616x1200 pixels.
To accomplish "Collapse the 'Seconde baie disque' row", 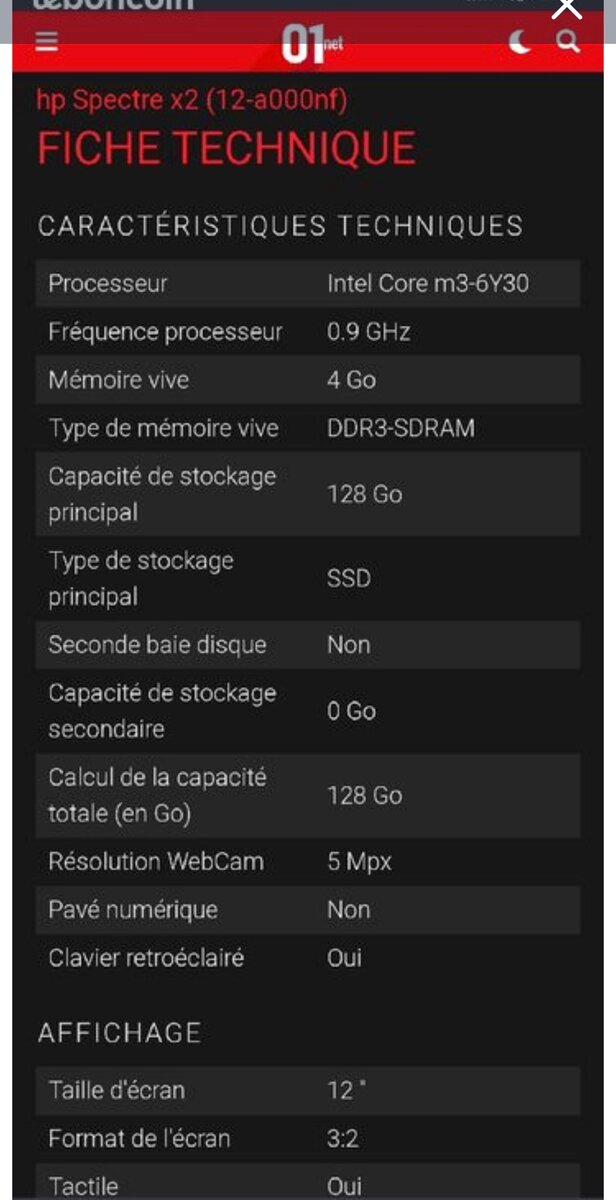I will [308, 645].
